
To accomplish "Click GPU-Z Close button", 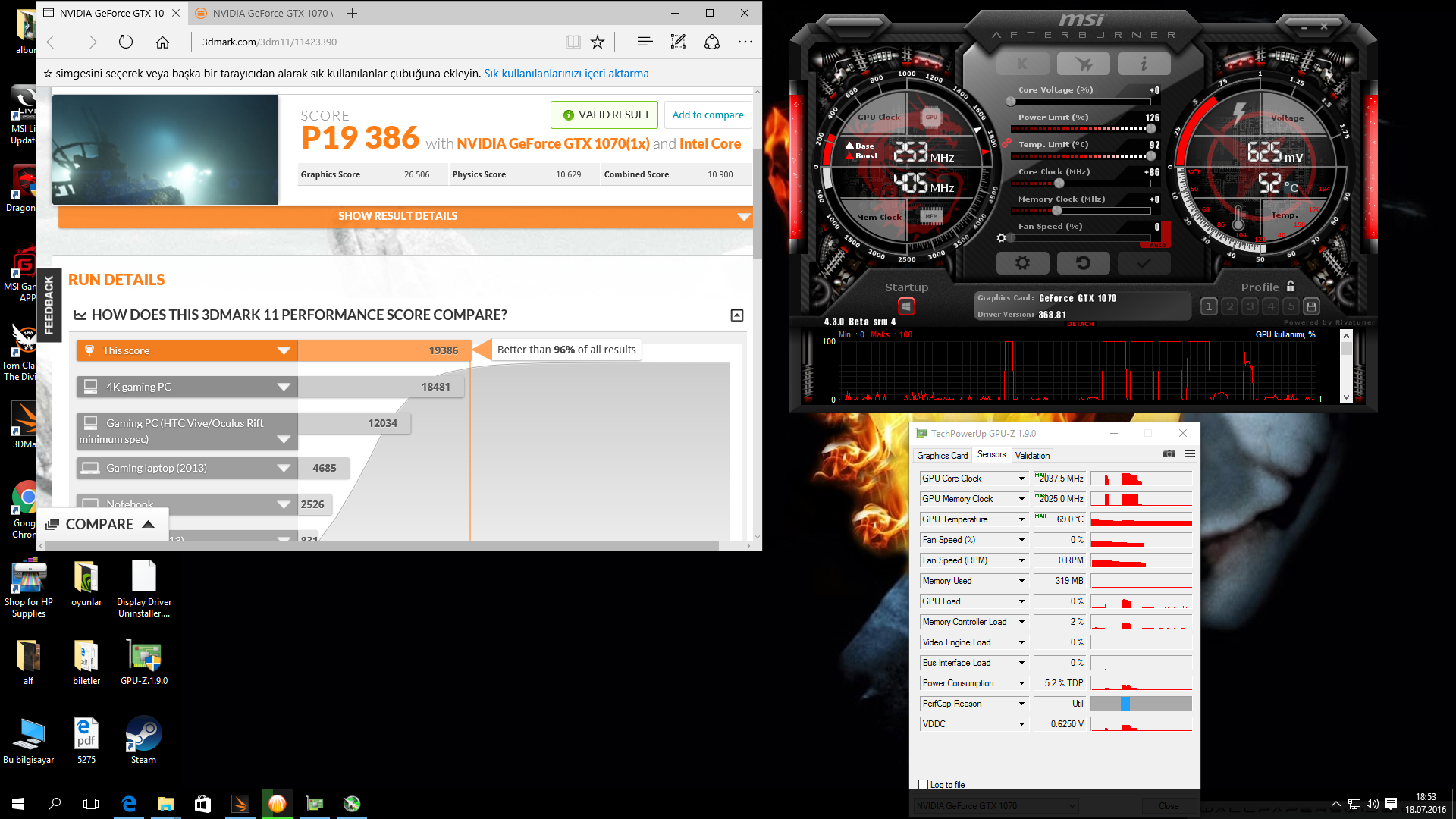I will [1168, 805].
